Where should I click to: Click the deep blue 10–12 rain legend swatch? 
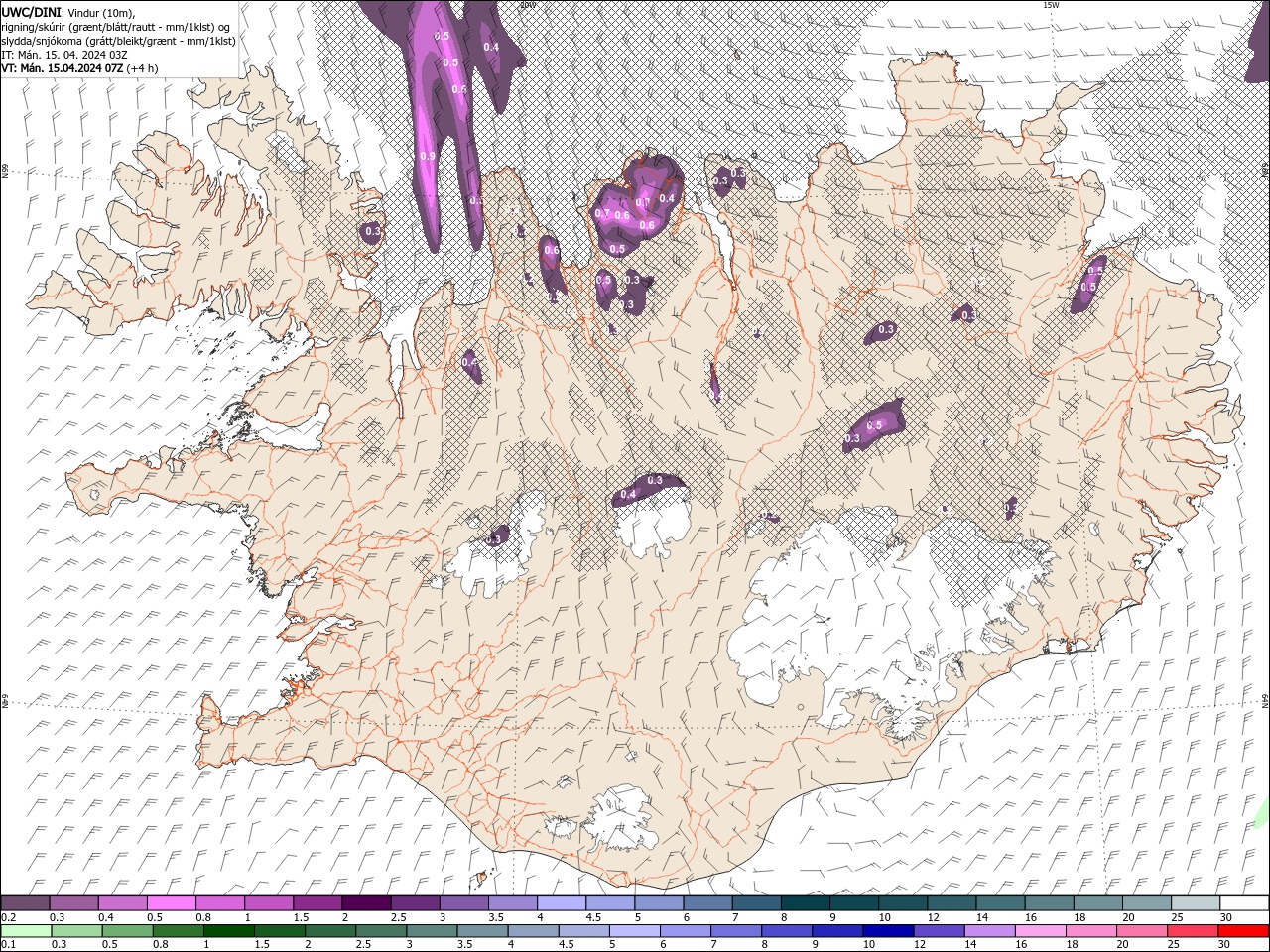point(888,931)
